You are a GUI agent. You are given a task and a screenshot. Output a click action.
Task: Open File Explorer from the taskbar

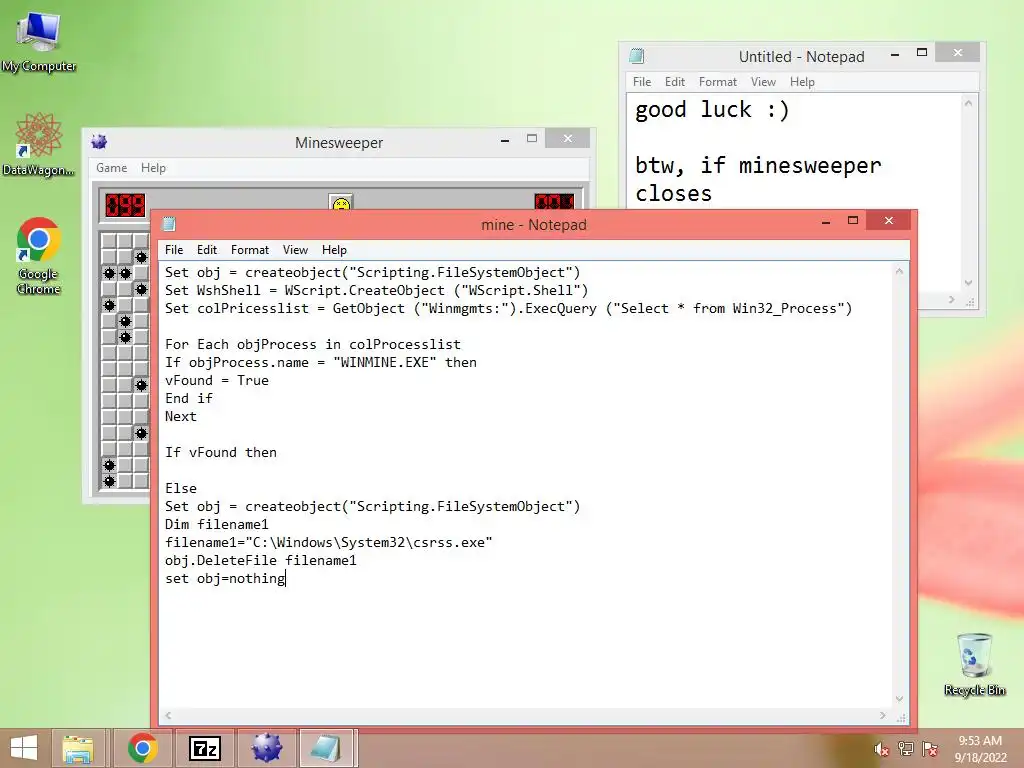(78, 748)
